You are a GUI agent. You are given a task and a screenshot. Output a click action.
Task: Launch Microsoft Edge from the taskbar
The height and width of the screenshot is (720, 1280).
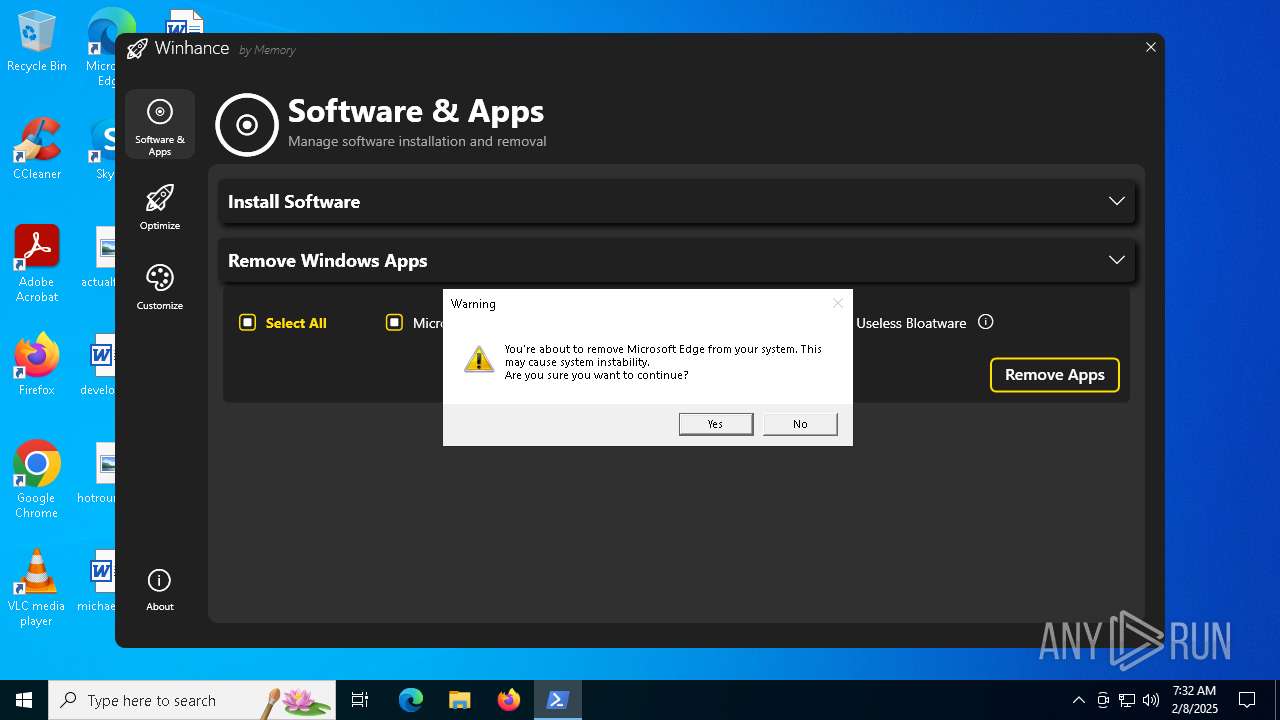tap(411, 700)
